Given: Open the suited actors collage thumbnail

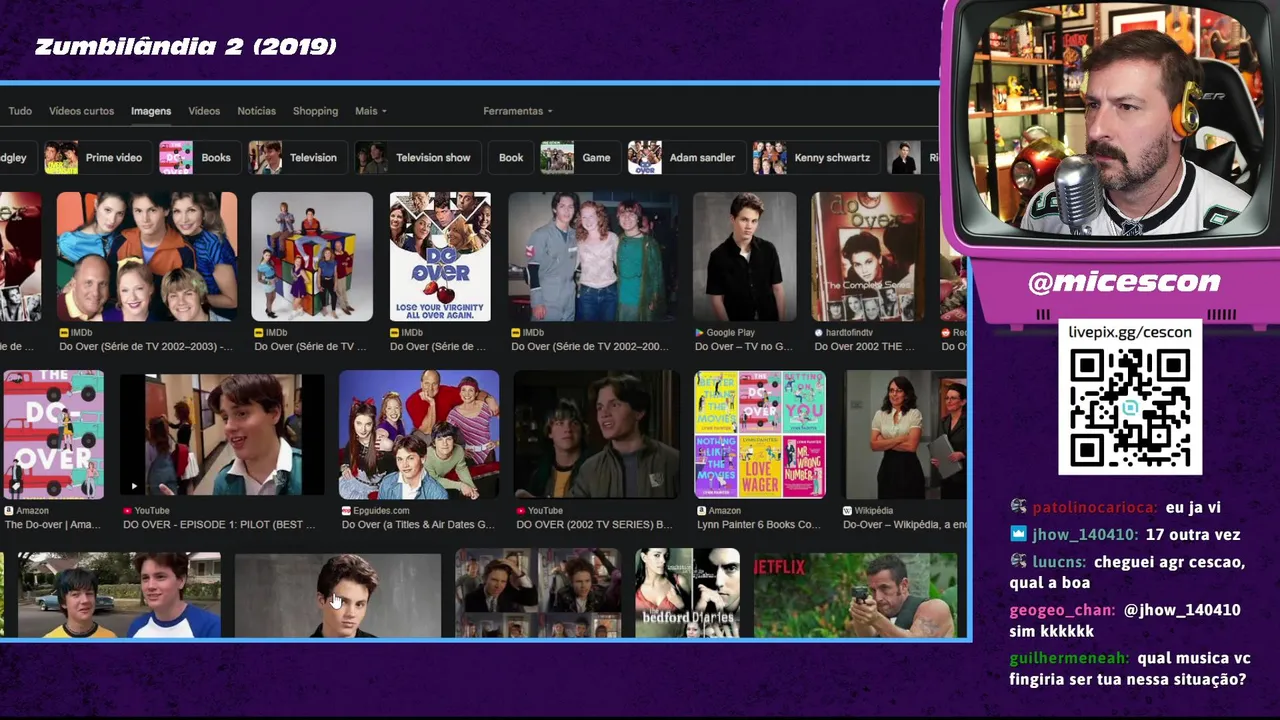Looking at the screenshot, I should coord(537,593).
